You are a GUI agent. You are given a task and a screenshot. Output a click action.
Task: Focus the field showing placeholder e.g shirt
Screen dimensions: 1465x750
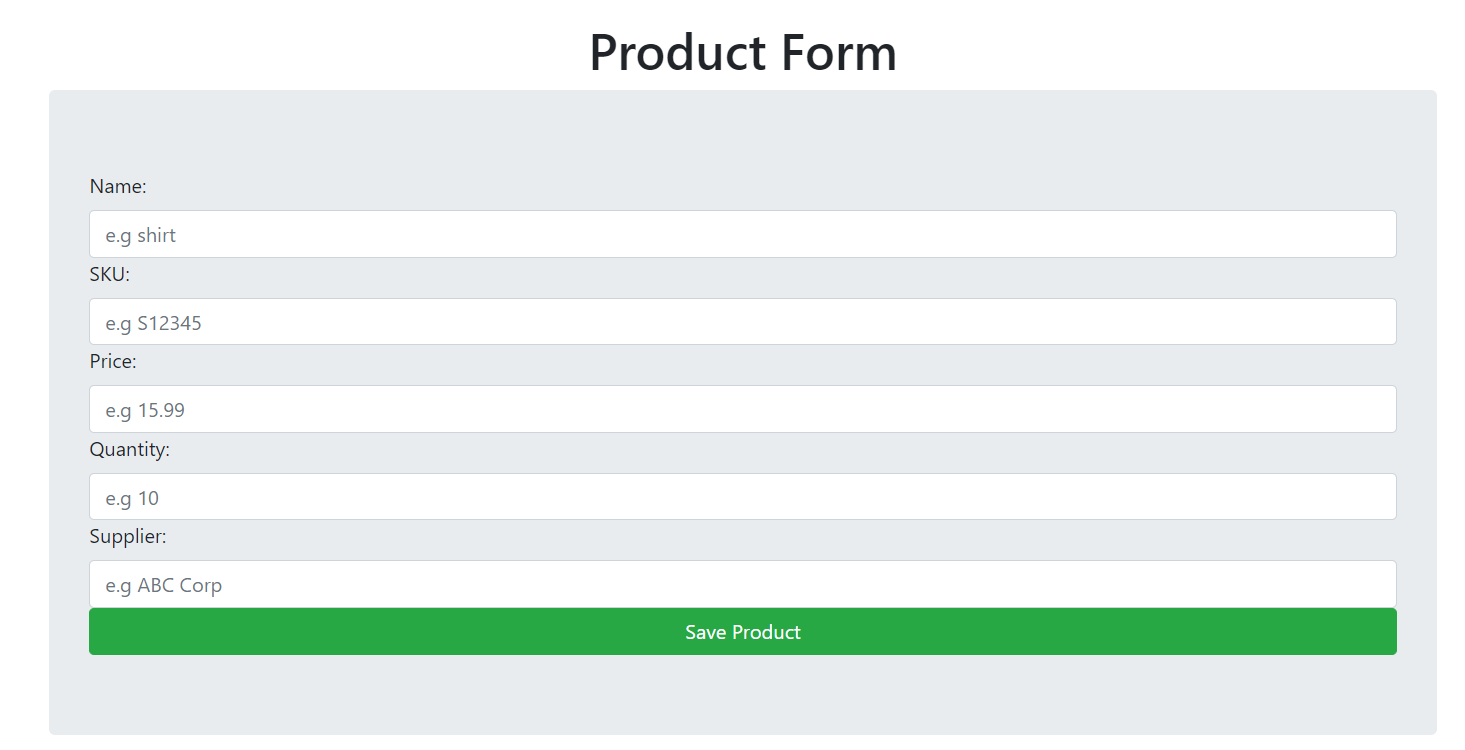click(742, 234)
